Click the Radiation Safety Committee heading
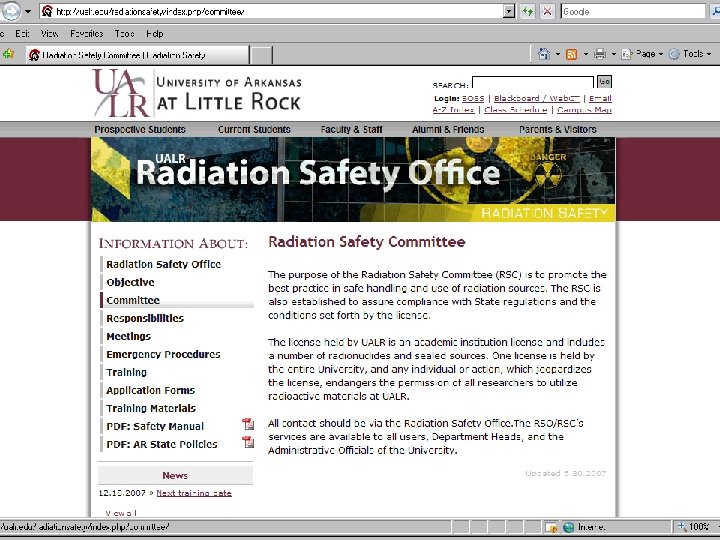This screenshot has width=720, height=540. (366, 242)
